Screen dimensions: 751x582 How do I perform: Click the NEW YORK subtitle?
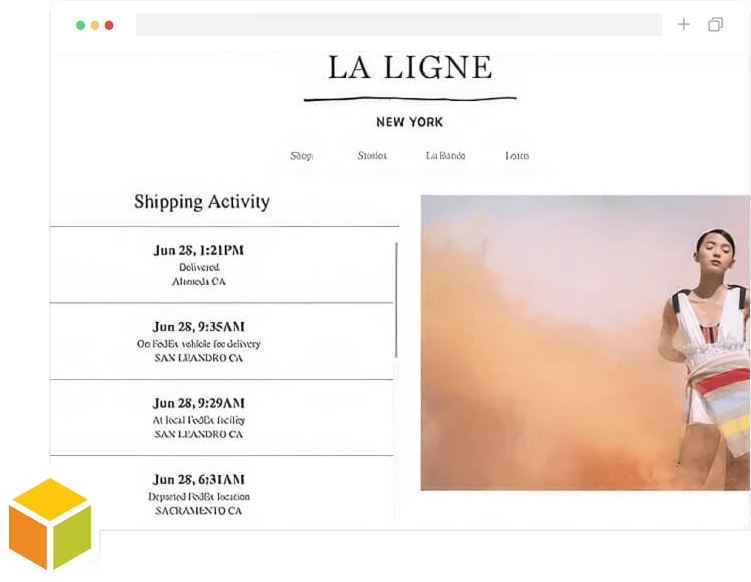(410, 122)
